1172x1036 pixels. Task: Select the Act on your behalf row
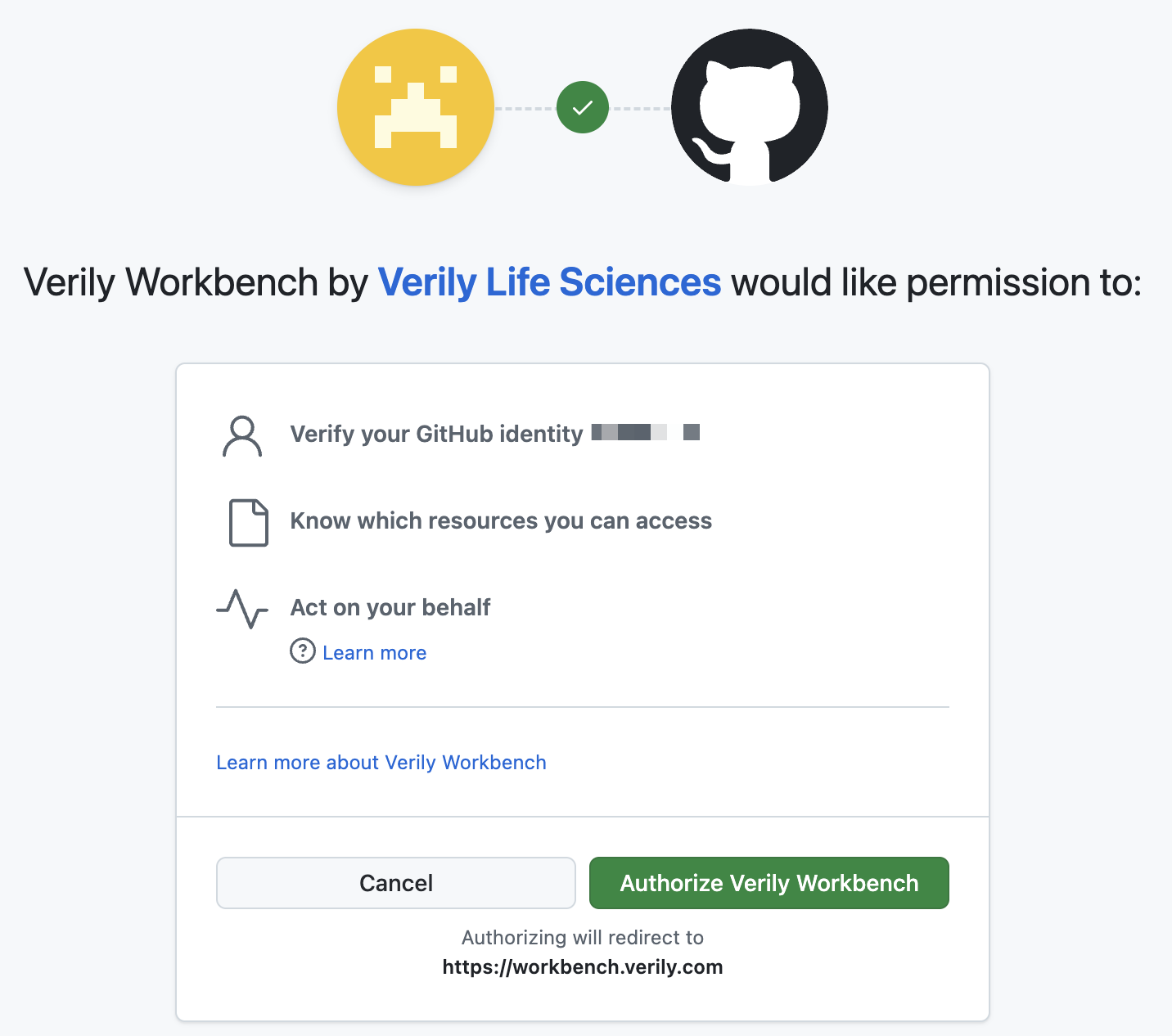pos(390,607)
